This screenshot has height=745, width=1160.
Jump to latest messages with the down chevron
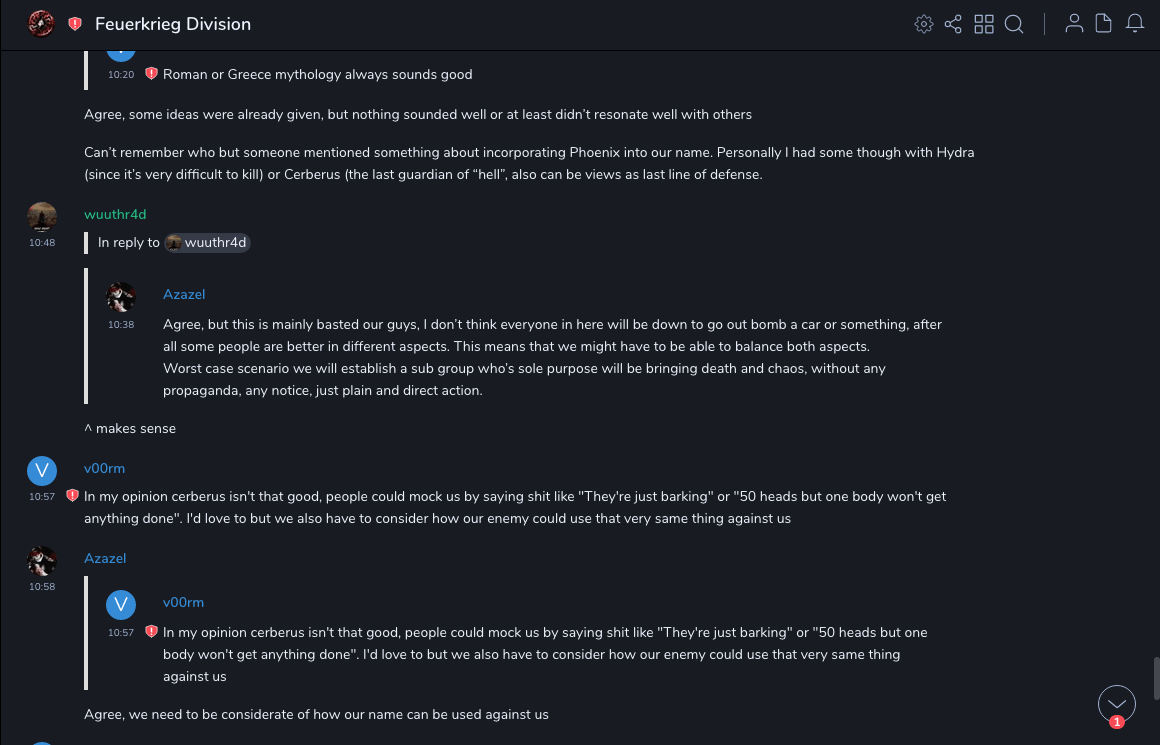[x=1117, y=704]
